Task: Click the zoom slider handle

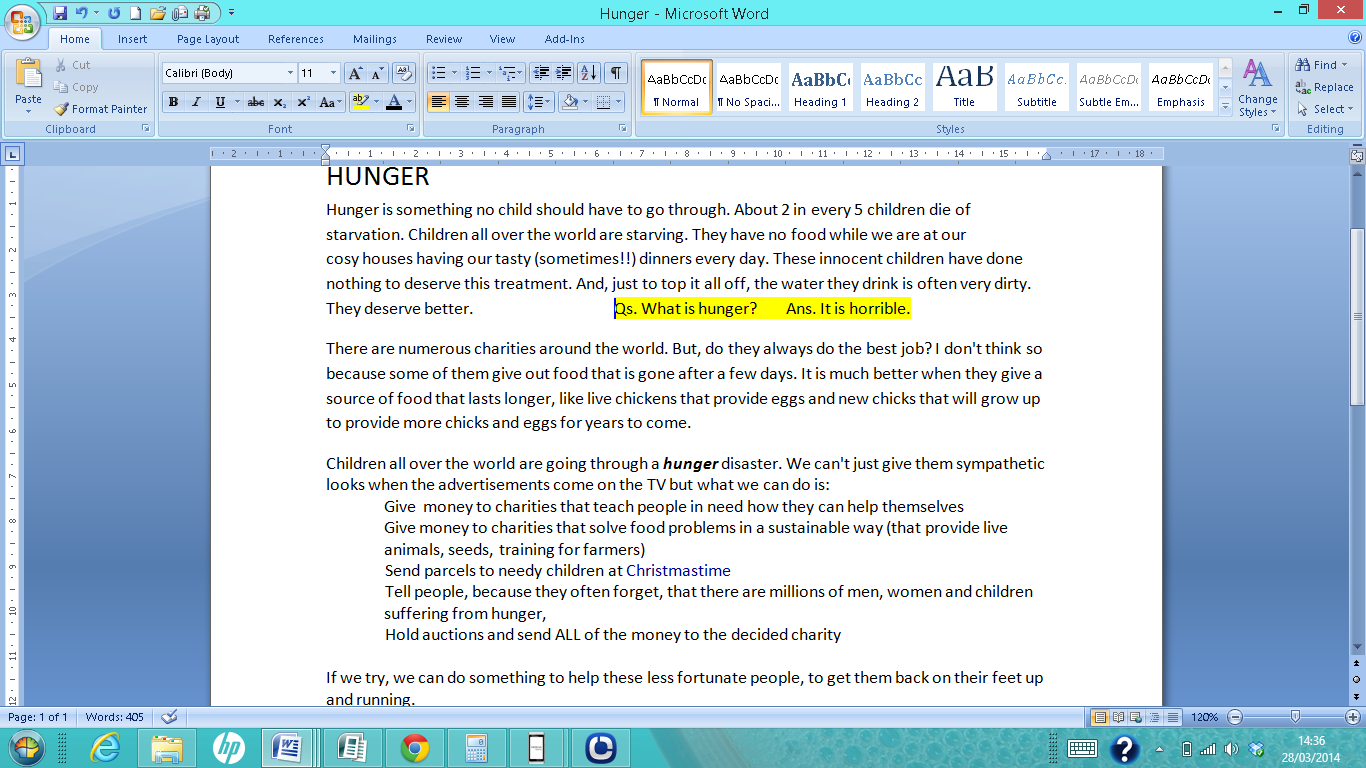Action: 1295,717
